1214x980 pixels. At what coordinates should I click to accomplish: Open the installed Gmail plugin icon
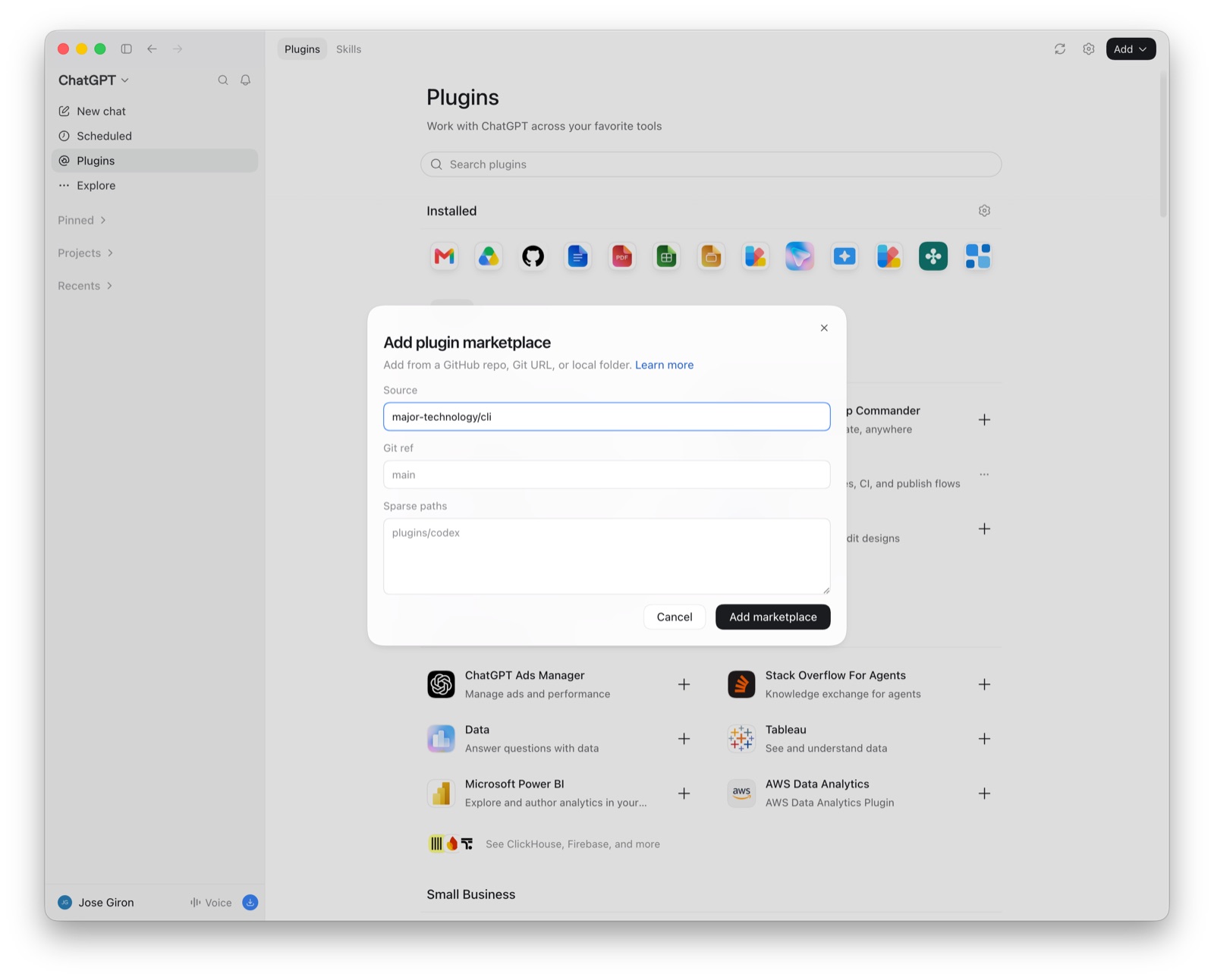445,256
